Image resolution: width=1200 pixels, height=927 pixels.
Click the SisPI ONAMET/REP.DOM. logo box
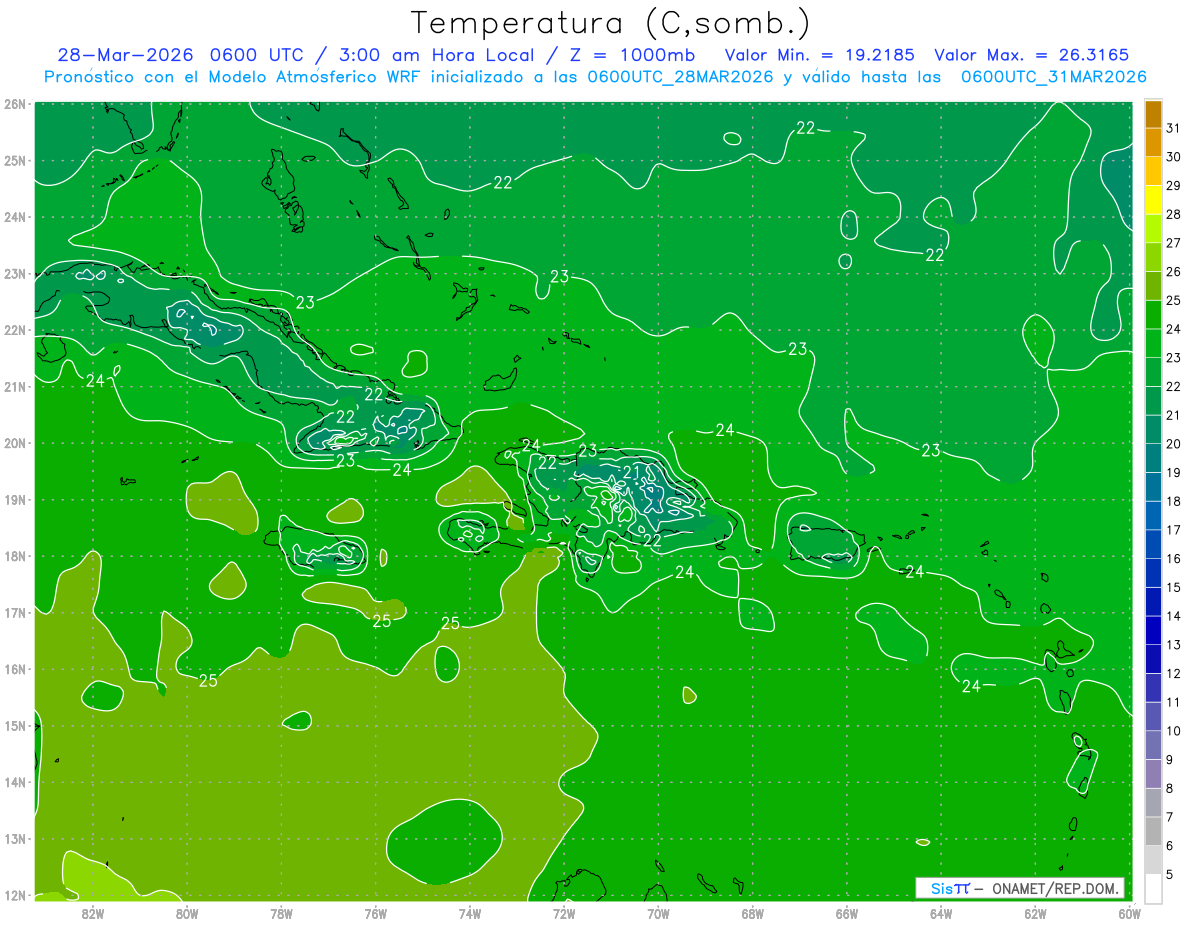1020,888
